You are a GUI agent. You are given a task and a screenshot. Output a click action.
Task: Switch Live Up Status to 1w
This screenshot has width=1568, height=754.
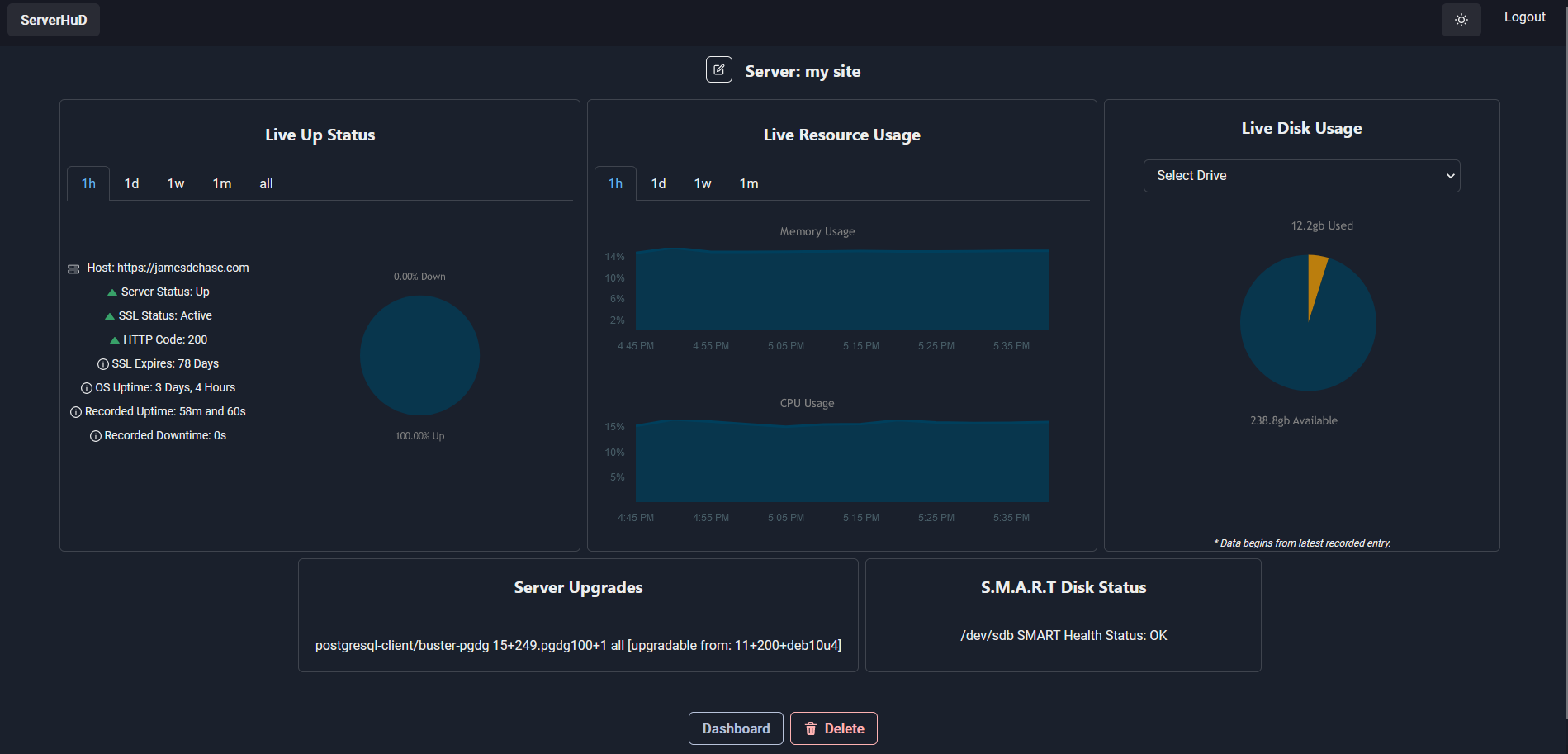[x=176, y=183]
